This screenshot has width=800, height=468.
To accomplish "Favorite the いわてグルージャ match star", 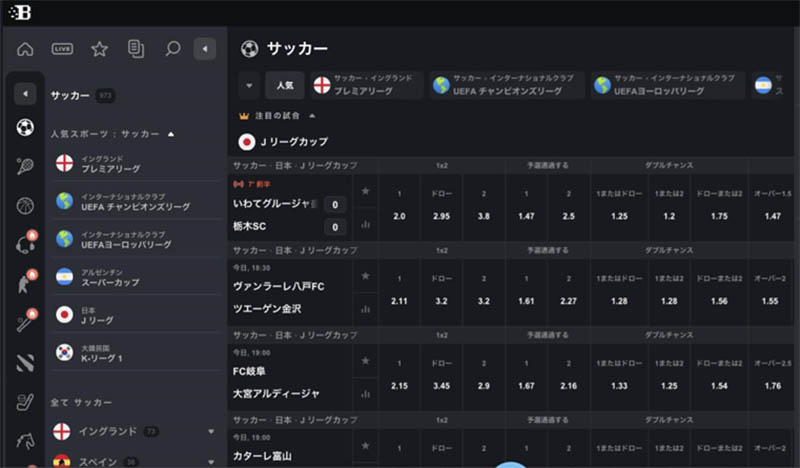I will [365, 191].
